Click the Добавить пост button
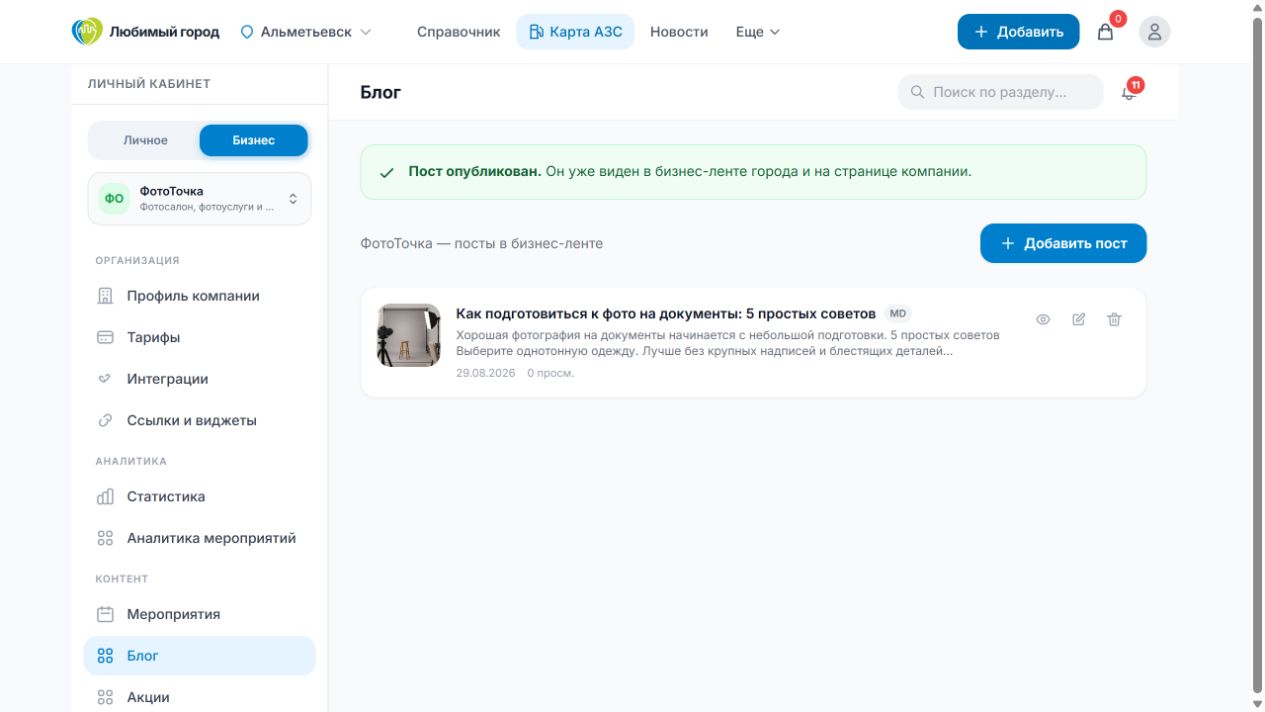This screenshot has height=712, width=1265. 1063,244
